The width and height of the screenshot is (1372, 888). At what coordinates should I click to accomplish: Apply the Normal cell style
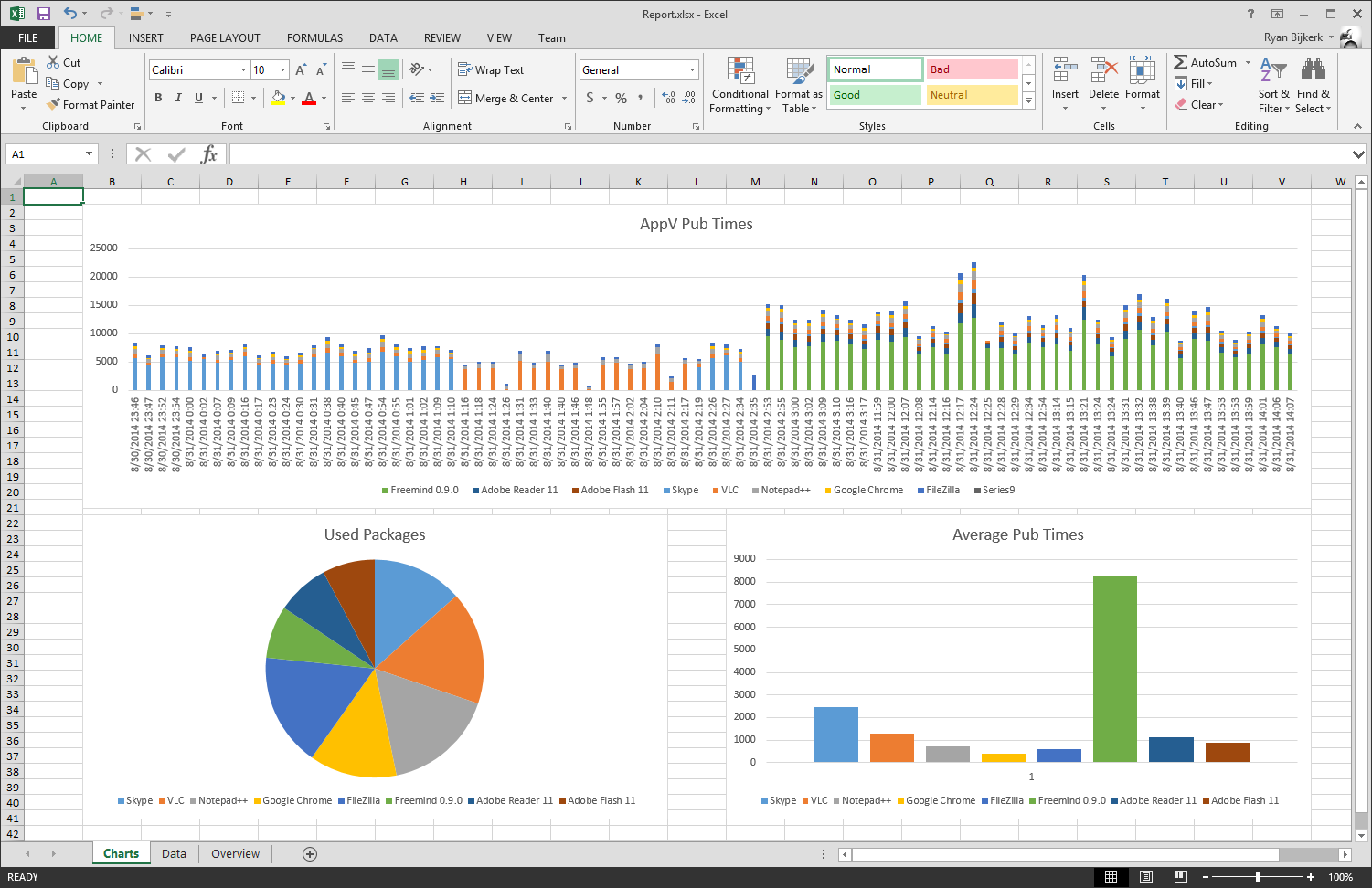pos(876,69)
